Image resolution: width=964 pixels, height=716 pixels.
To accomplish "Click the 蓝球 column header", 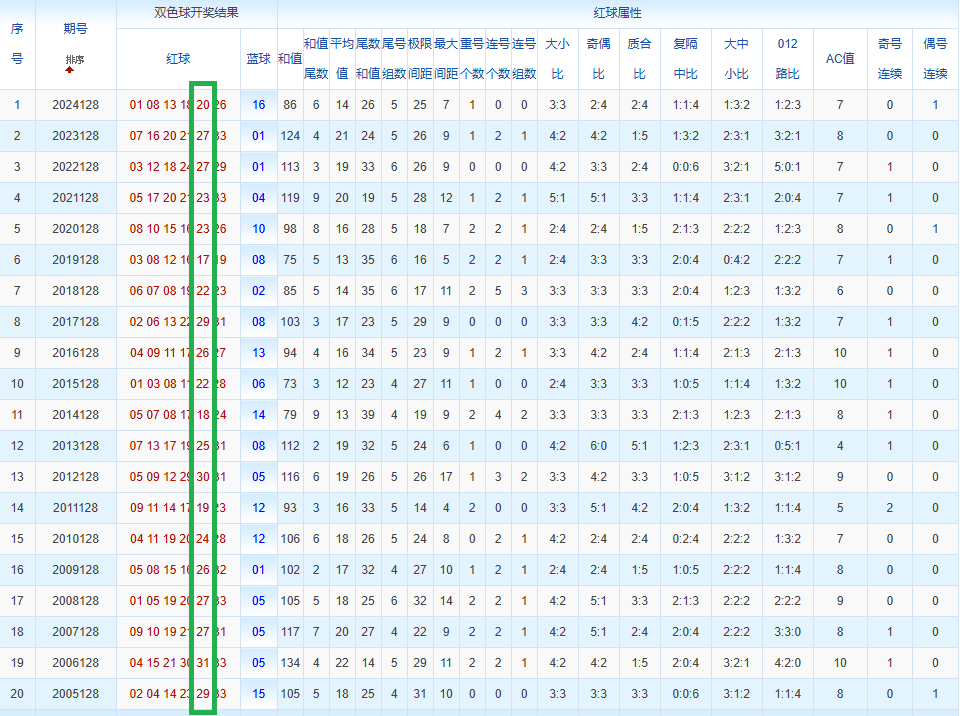I will pyautogui.click(x=259, y=59).
